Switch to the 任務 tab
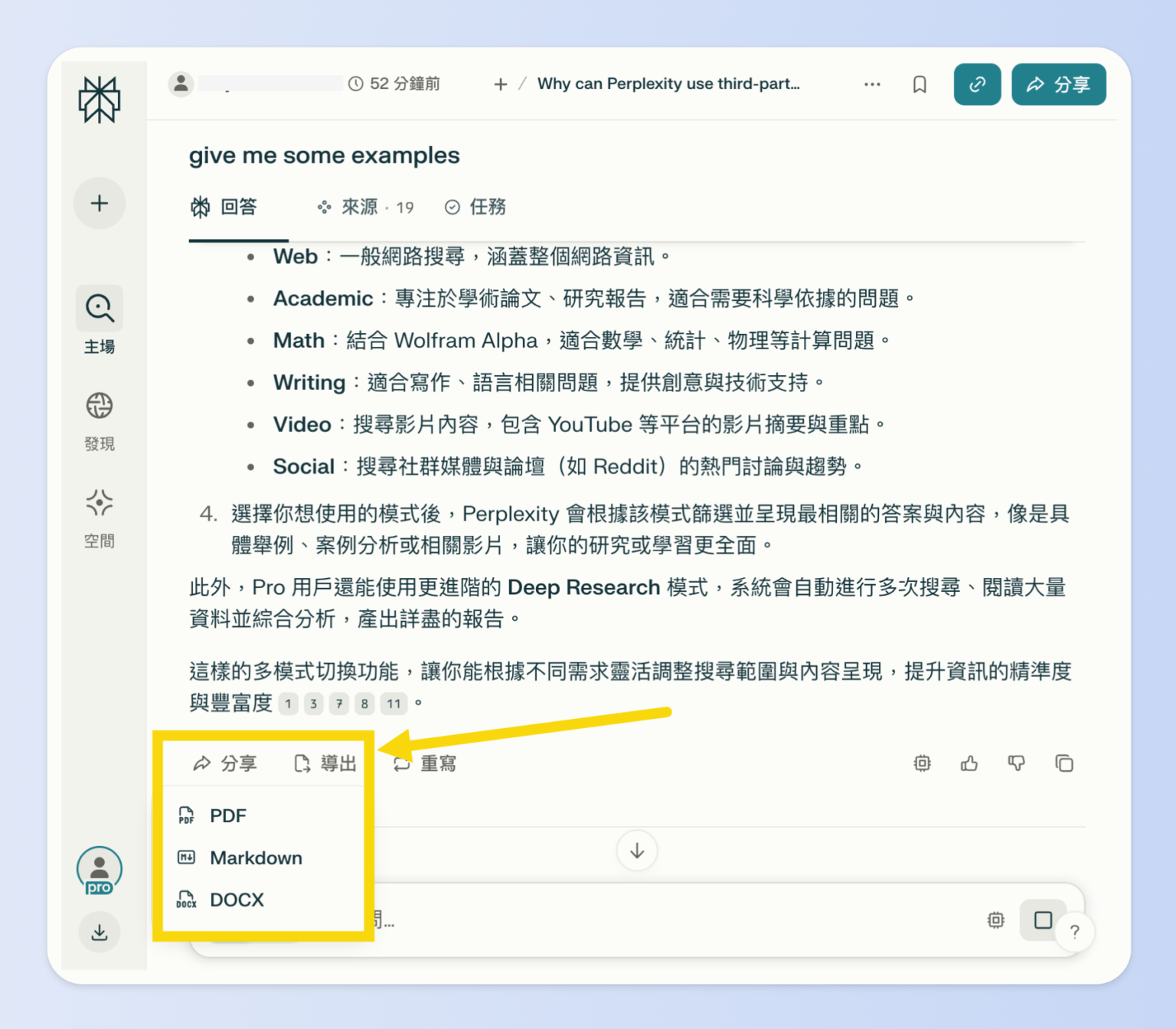 (475, 207)
